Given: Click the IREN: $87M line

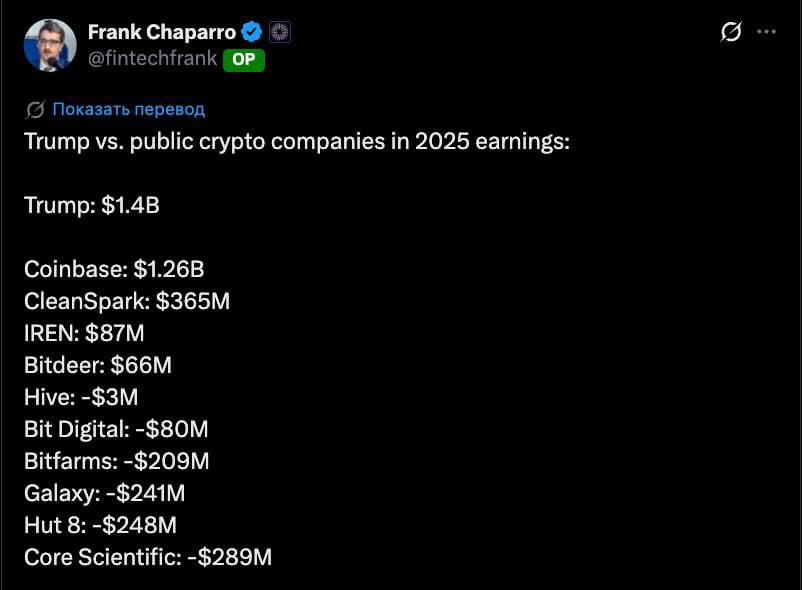Looking at the screenshot, I should point(84,333).
